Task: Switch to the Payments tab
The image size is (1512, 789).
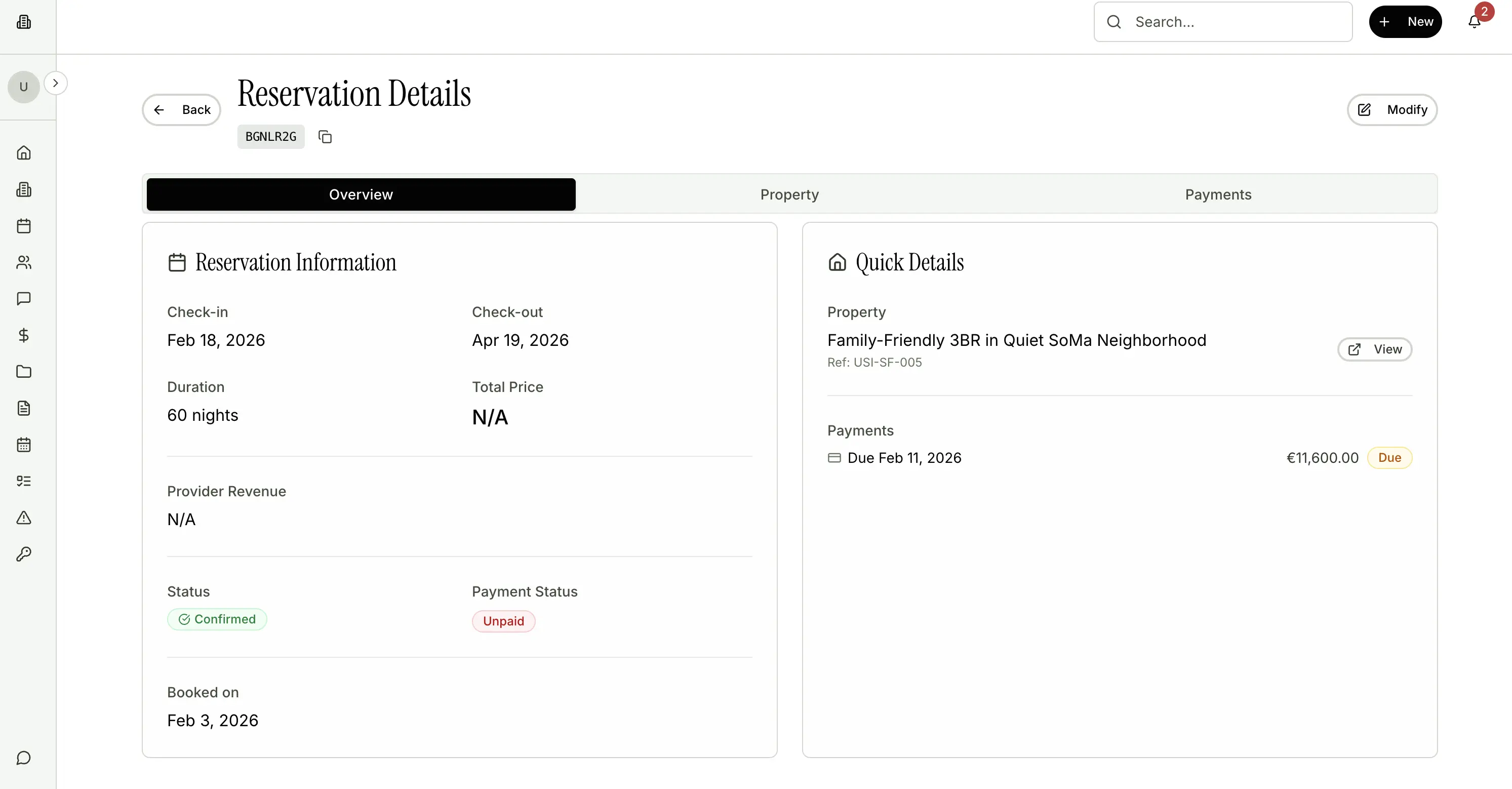Action: 1218,194
